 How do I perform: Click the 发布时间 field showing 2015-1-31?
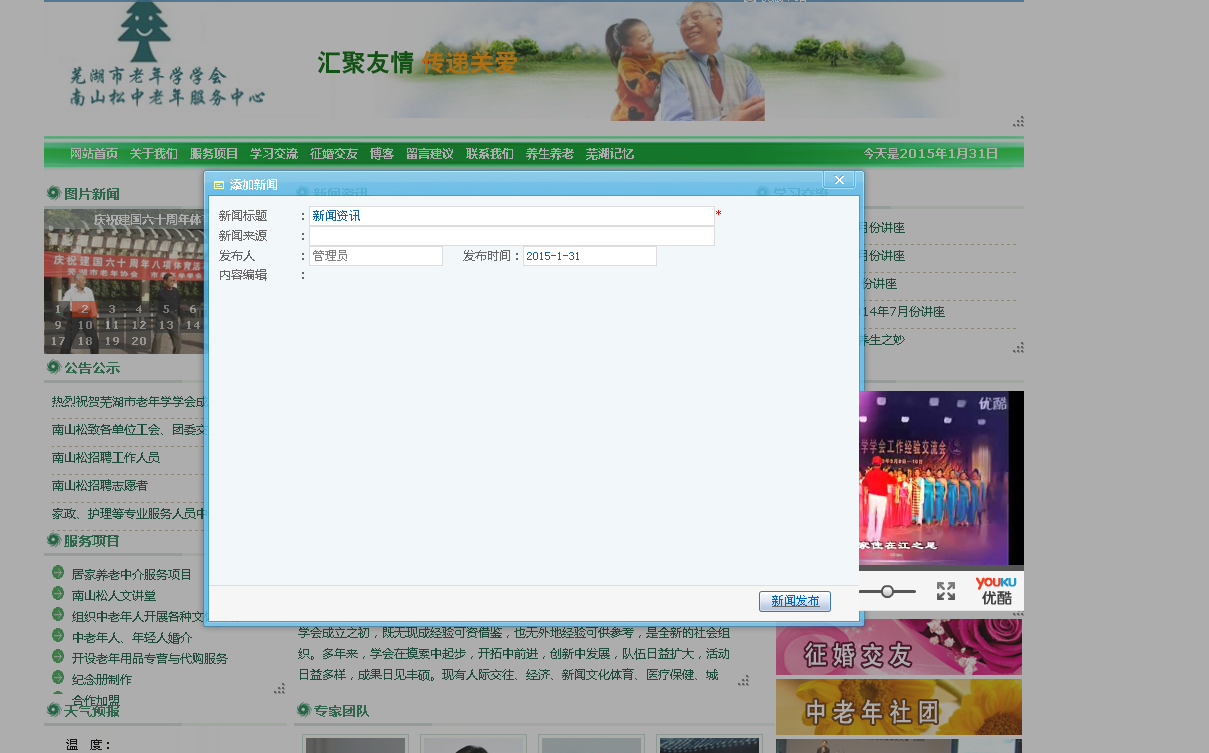(590, 256)
